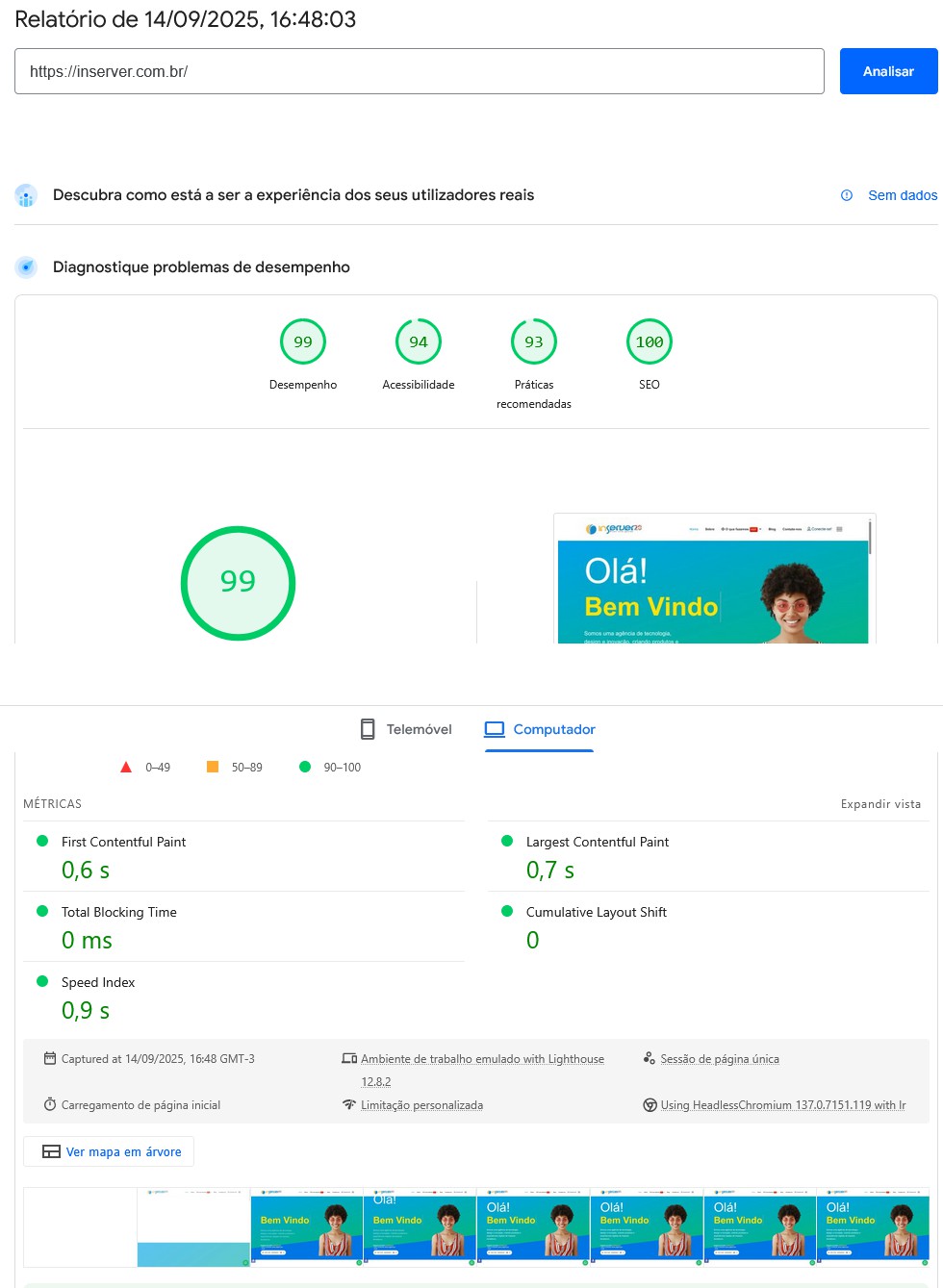Viewport: 943px width, 1288px height.
Task: Click the treemap icon beside Ver mapa em árvore
Action: tap(51, 1151)
